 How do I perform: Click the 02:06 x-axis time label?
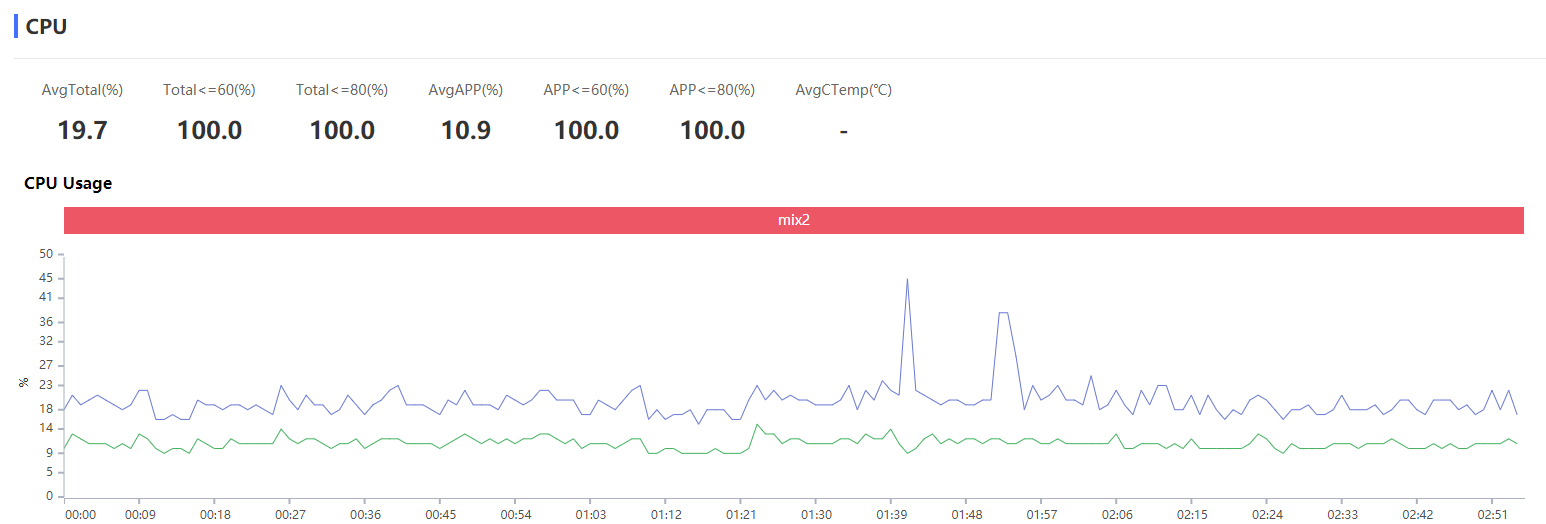[x=1117, y=514]
